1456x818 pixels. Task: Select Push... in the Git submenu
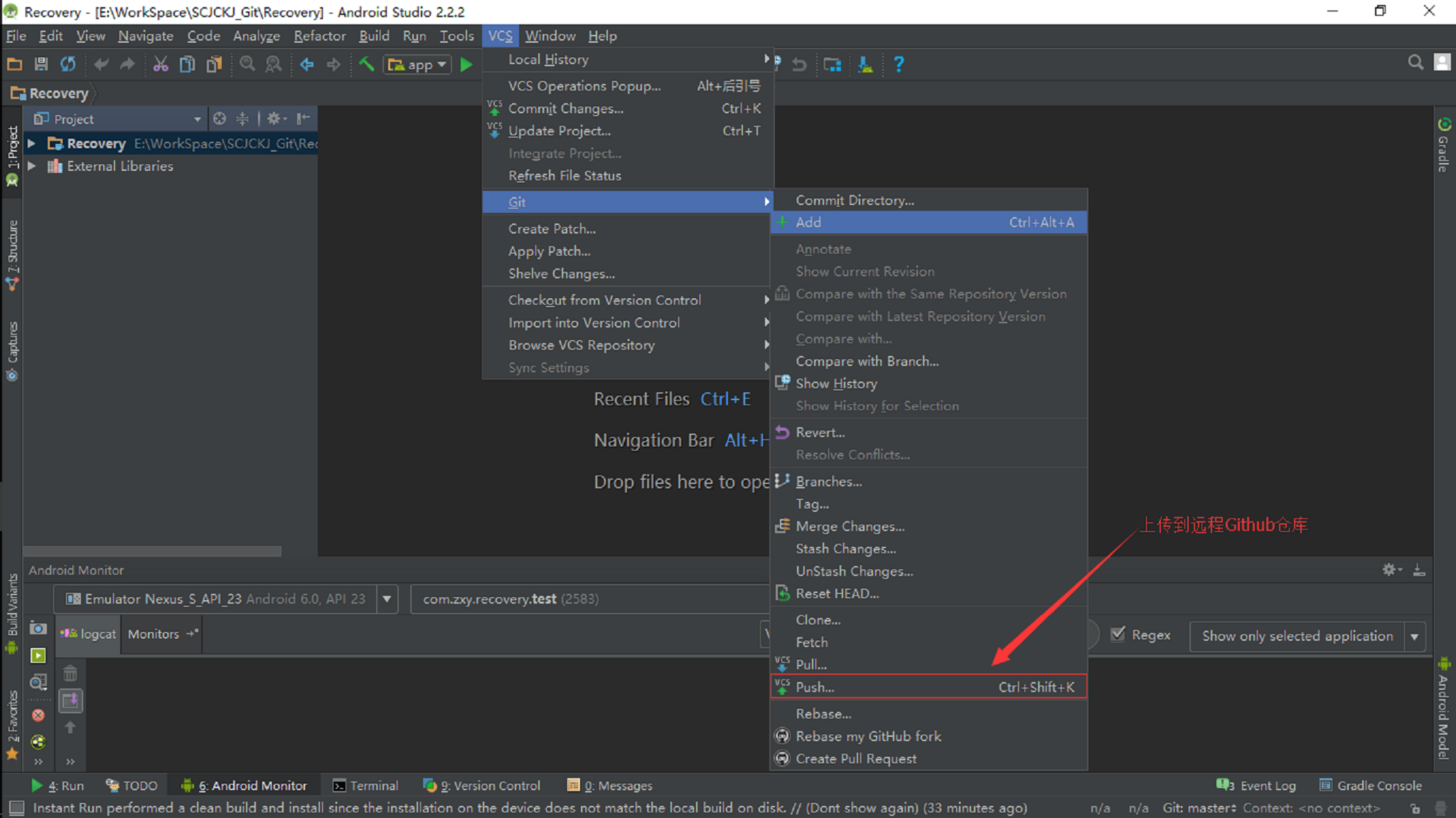tap(928, 687)
